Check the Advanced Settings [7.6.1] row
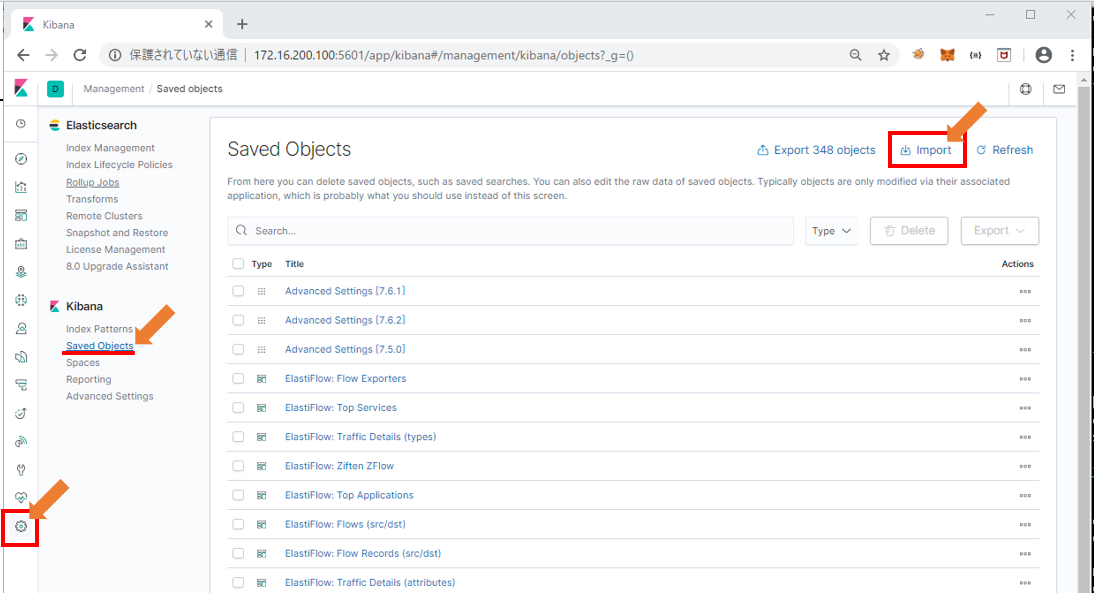Screen dimensions: 1094x593 click(x=238, y=291)
